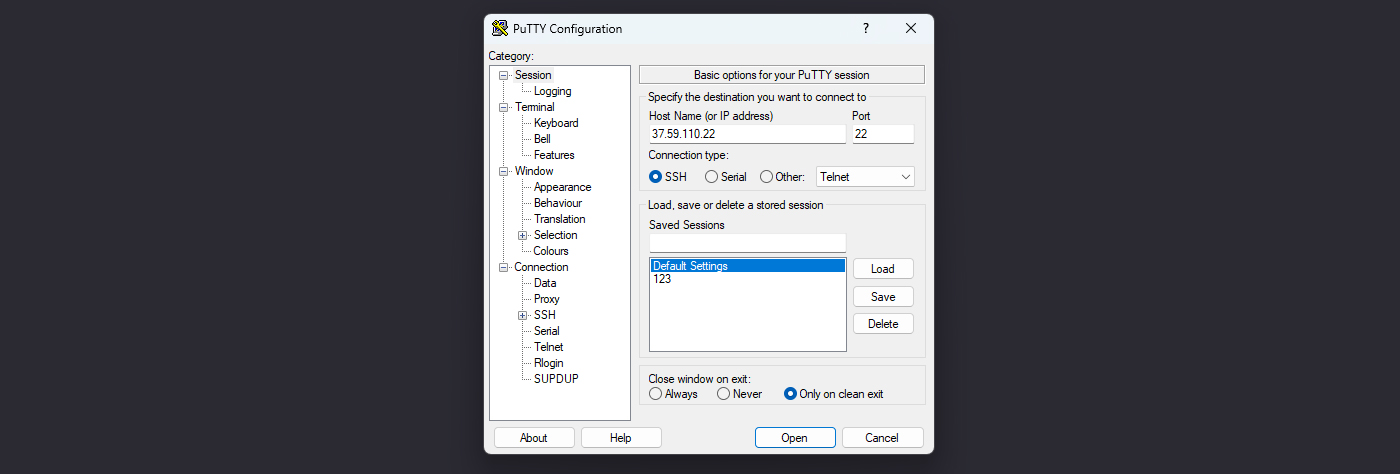Open the Telnet category in the tree

pos(549,347)
